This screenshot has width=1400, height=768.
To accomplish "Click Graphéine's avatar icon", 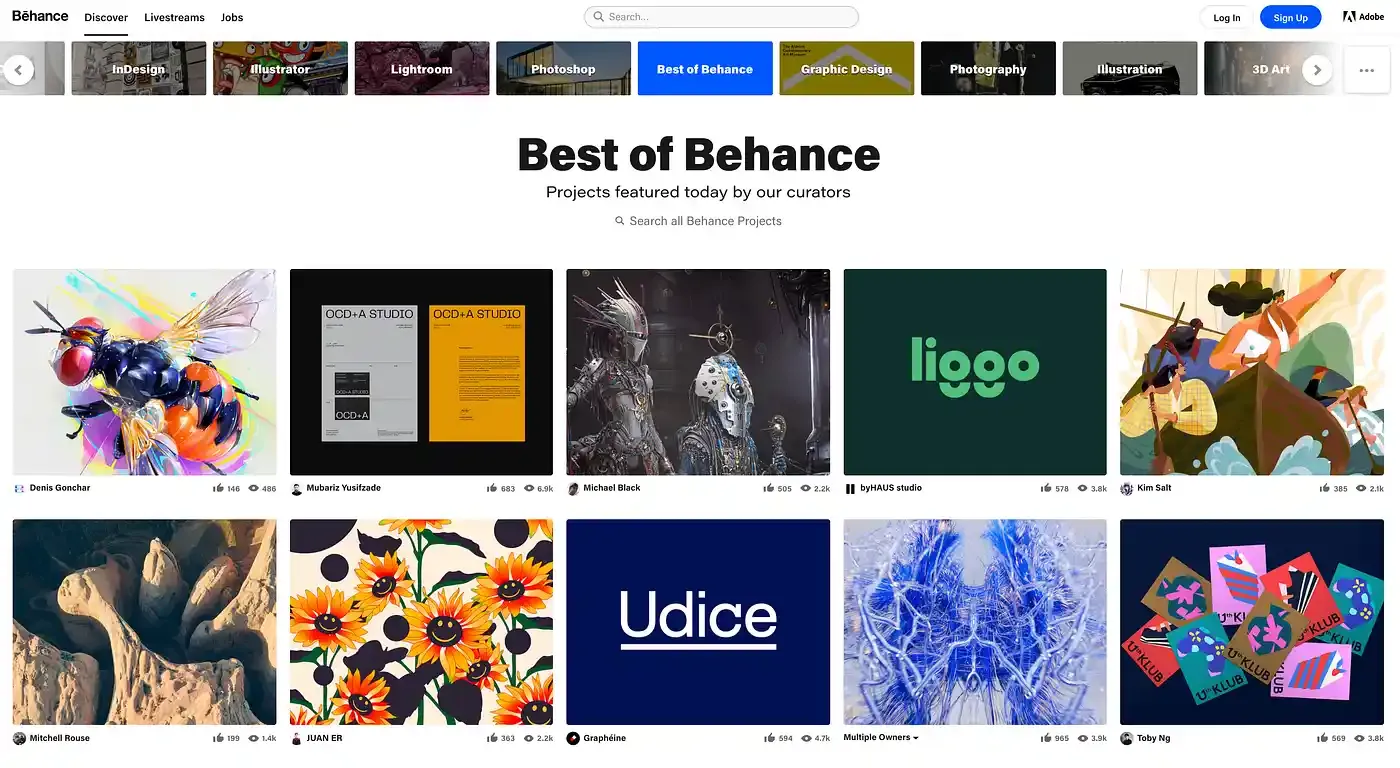I will coord(573,739).
